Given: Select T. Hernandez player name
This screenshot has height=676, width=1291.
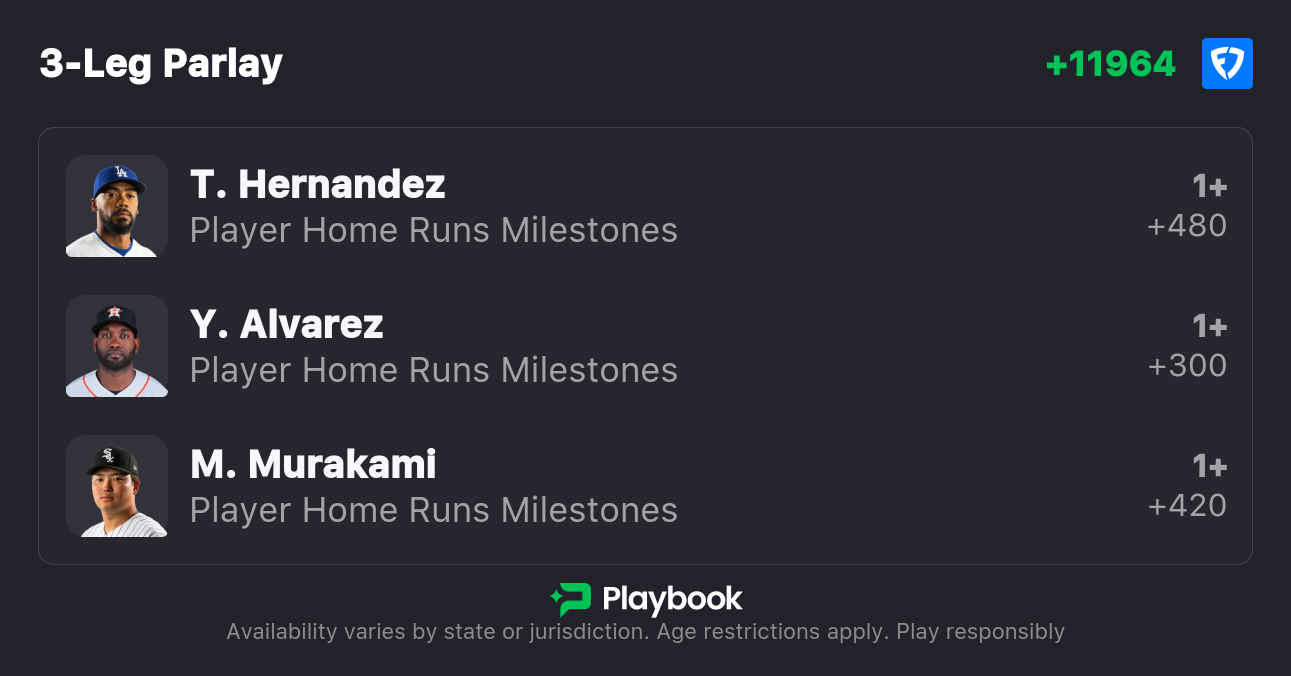Looking at the screenshot, I should (x=317, y=184).
